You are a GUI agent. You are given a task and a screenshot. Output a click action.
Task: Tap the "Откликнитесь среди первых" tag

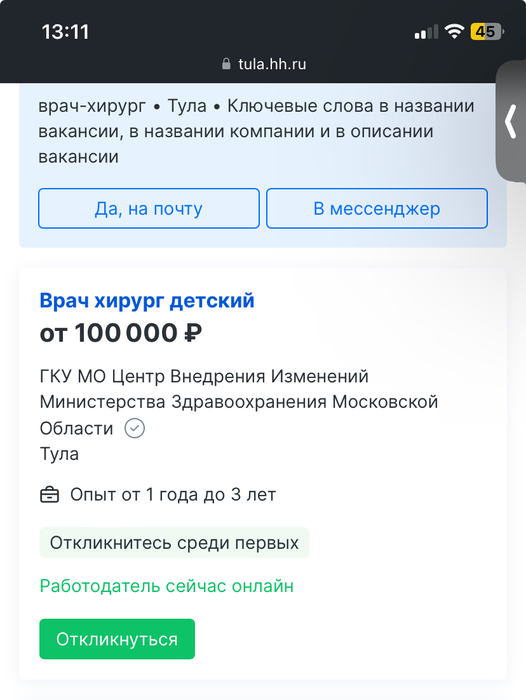point(174,542)
